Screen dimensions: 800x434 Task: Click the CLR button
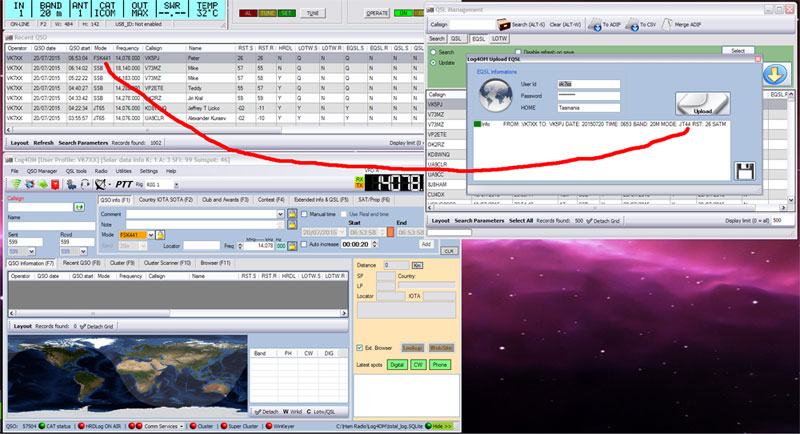(x=449, y=251)
